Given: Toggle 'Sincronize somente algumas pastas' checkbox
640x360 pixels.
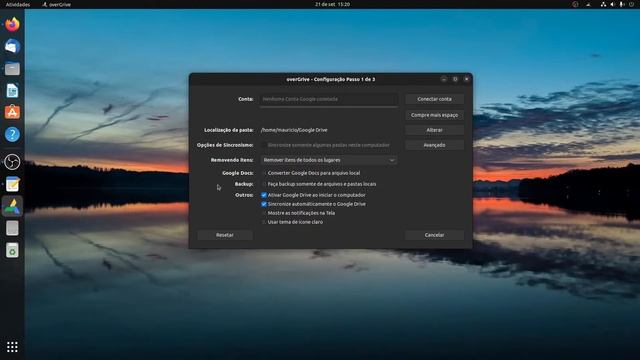Looking at the screenshot, I should click(264, 145).
